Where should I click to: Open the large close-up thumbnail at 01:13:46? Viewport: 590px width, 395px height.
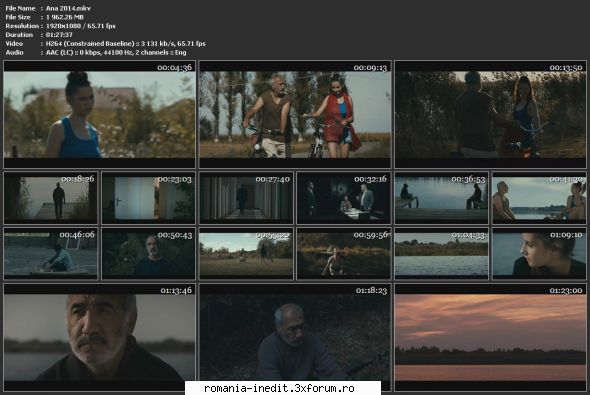(x=99, y=337)
